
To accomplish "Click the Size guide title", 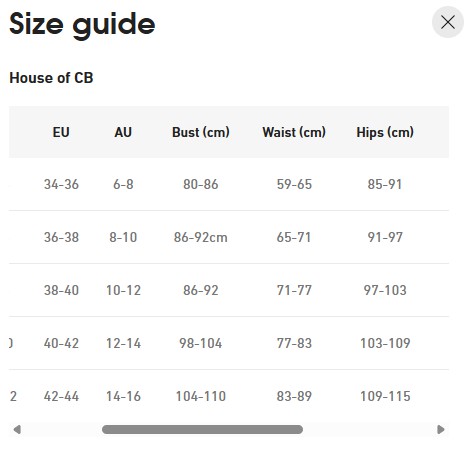I will point(82,24).
